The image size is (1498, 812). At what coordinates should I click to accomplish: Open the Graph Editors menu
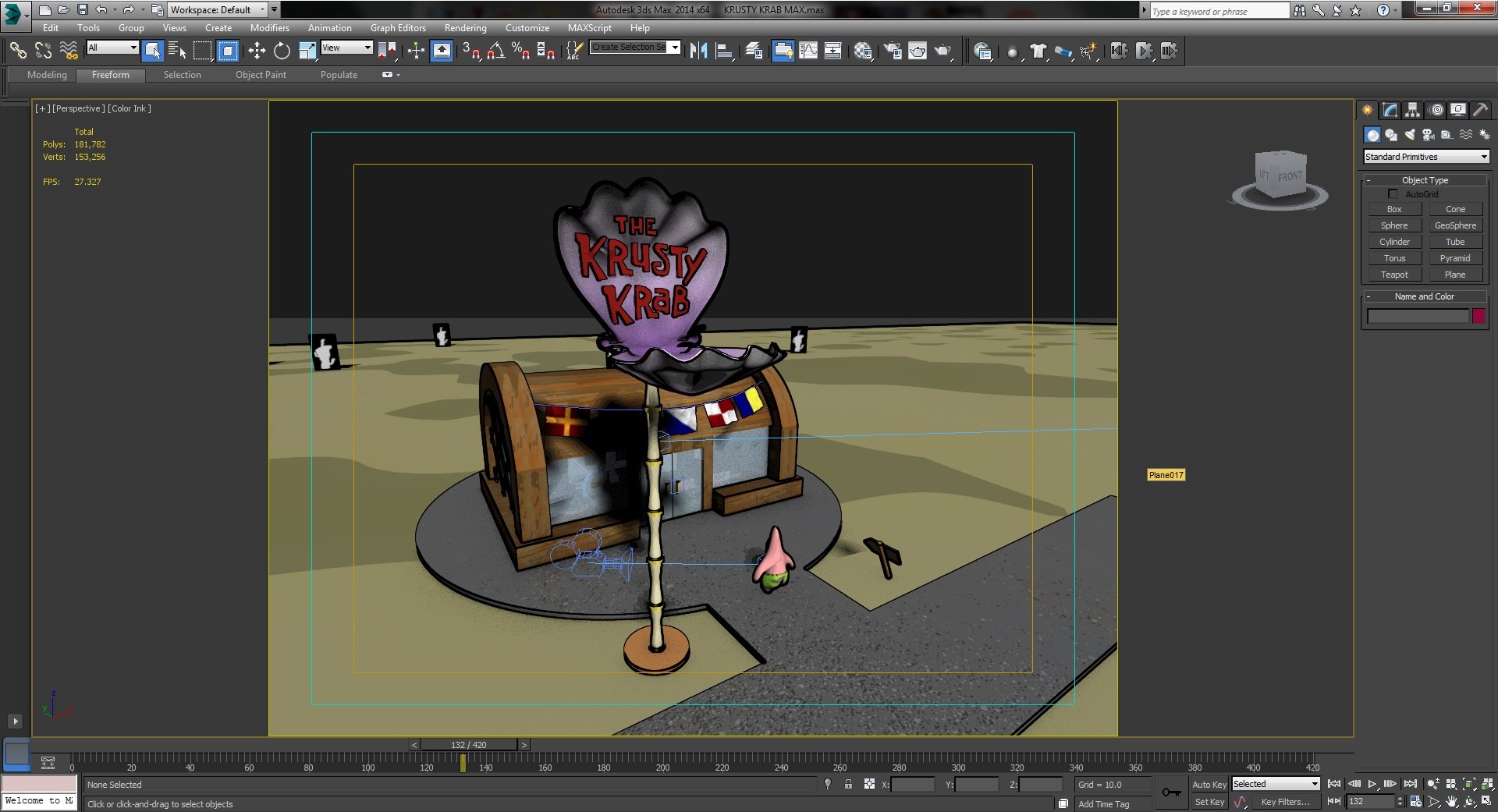(x=398, y=27)
